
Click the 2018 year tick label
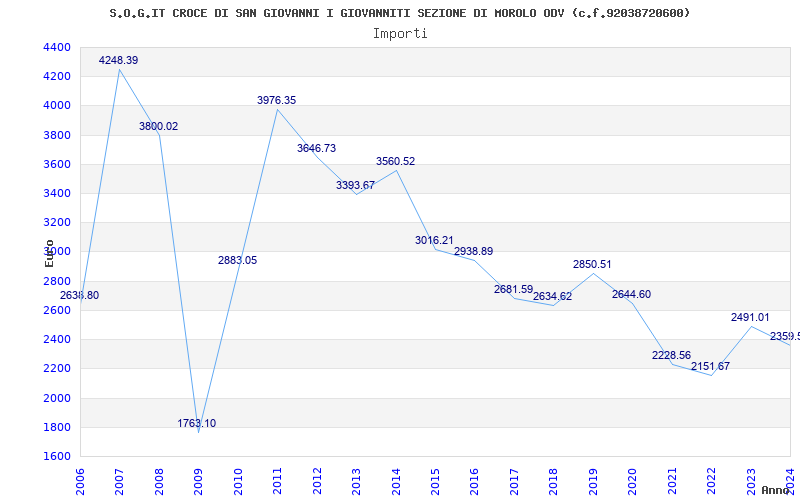click(554, 481)
